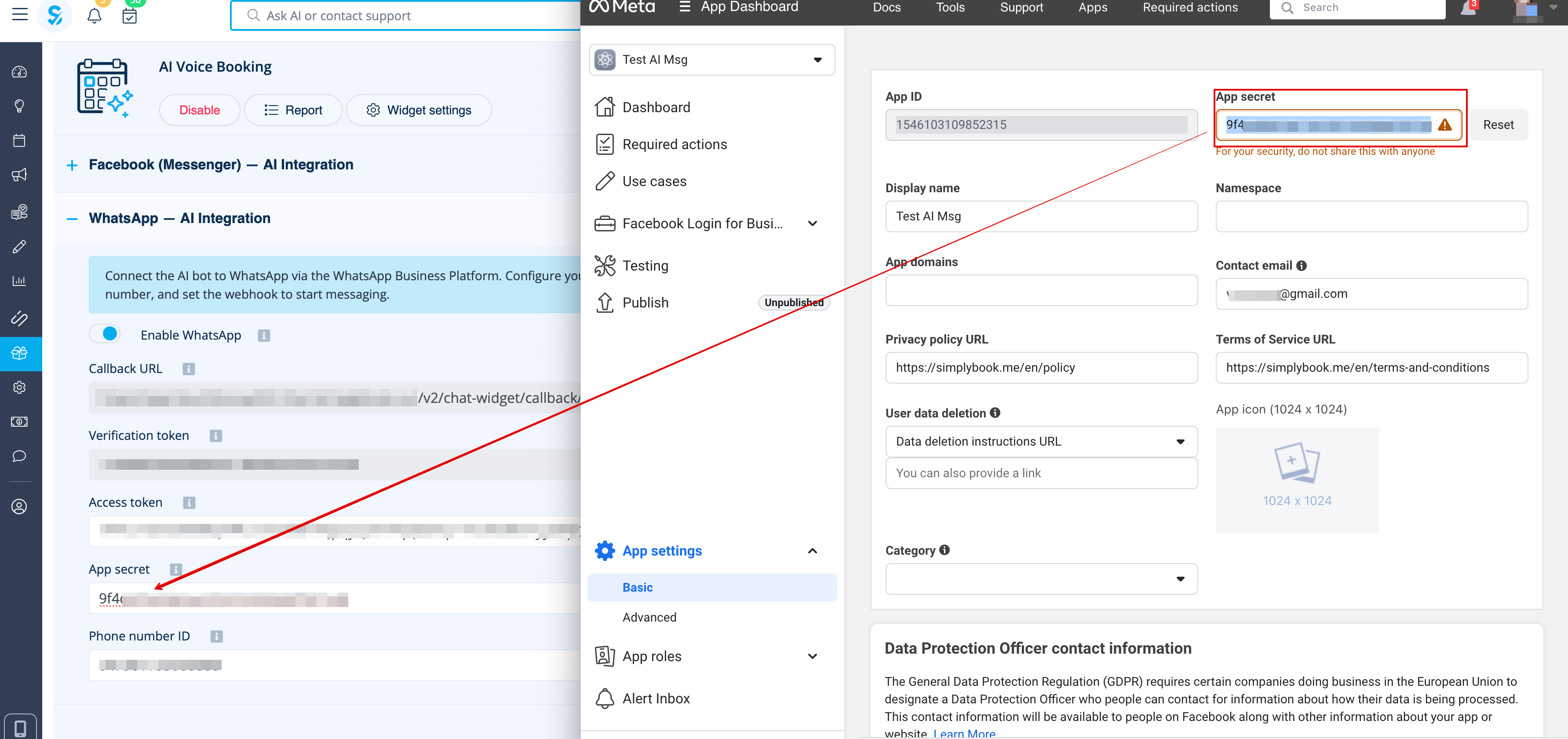Open the hamburger menu in the left header

click(20, 15)
